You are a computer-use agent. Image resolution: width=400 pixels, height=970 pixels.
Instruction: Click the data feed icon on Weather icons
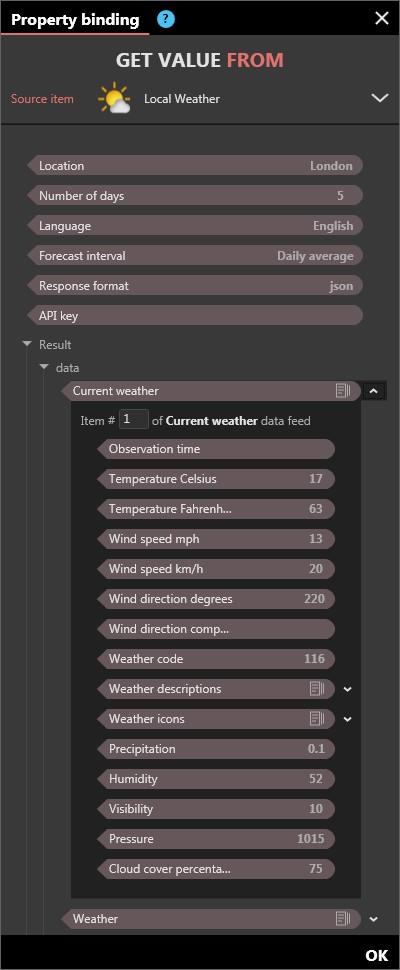[x=317, y=719]
